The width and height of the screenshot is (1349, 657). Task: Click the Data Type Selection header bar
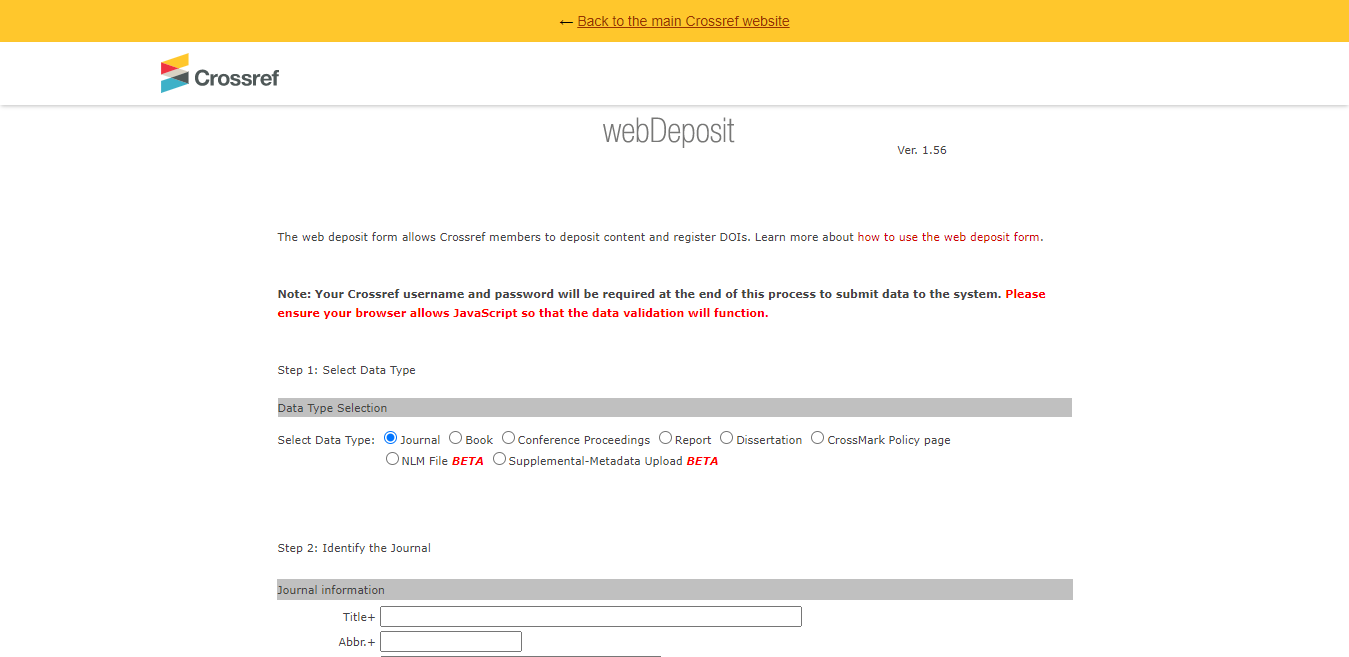[x=674, y=407]
